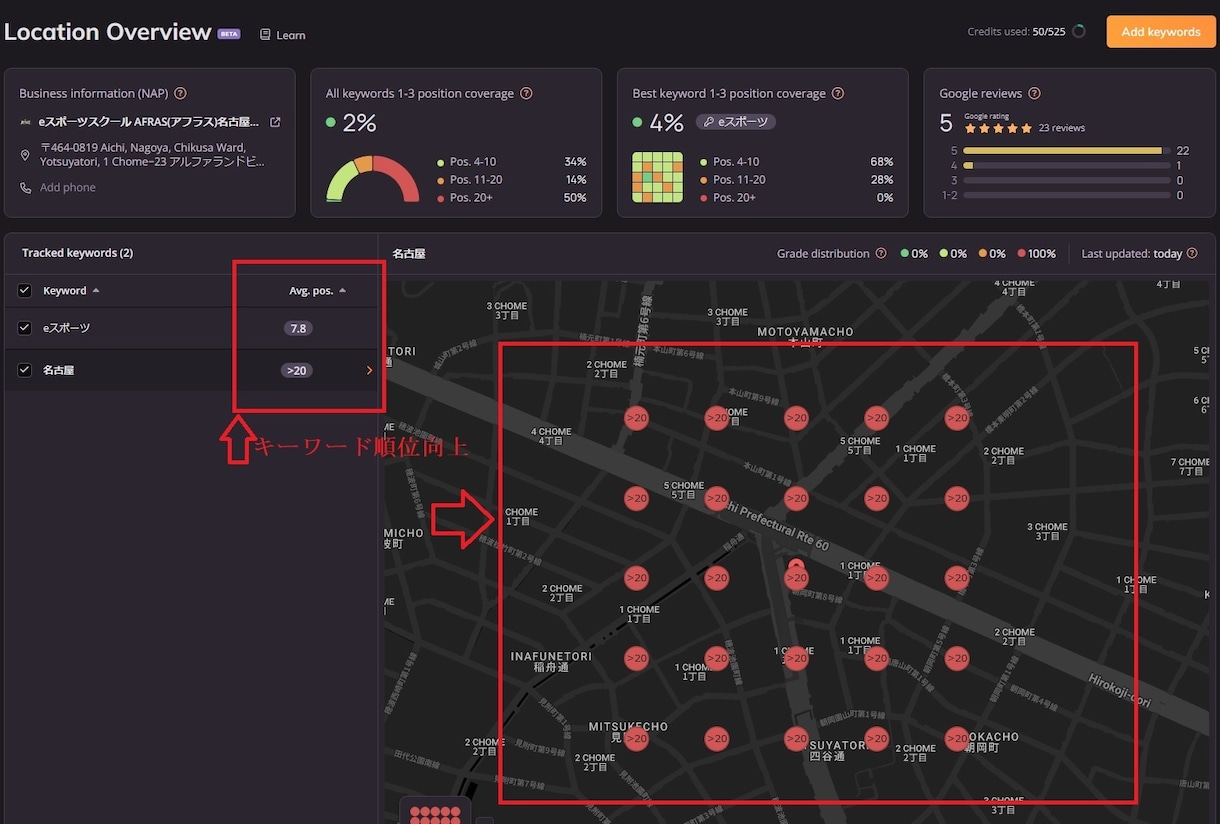Open the Learn guide book icon
1220x824 pixels.
(x=265, y=35)
